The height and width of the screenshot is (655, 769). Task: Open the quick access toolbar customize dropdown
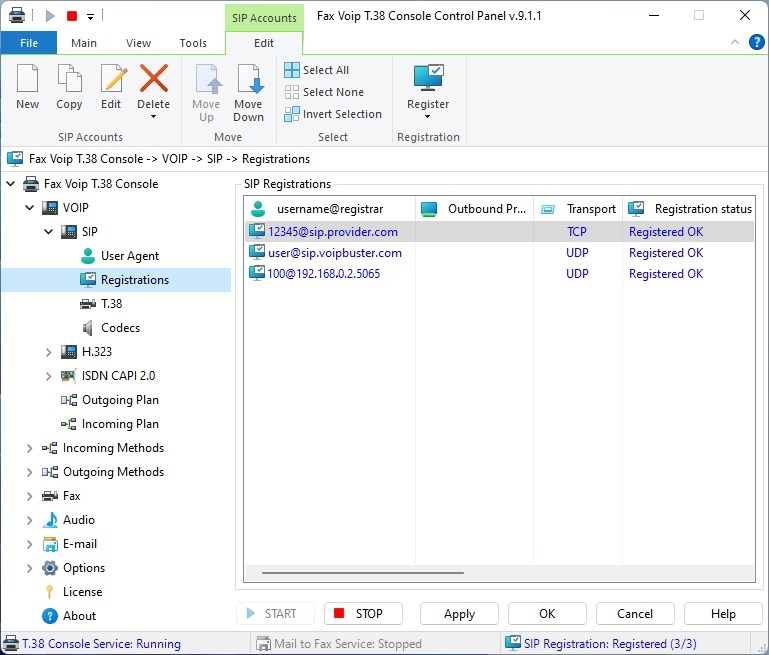click(90, 17)
